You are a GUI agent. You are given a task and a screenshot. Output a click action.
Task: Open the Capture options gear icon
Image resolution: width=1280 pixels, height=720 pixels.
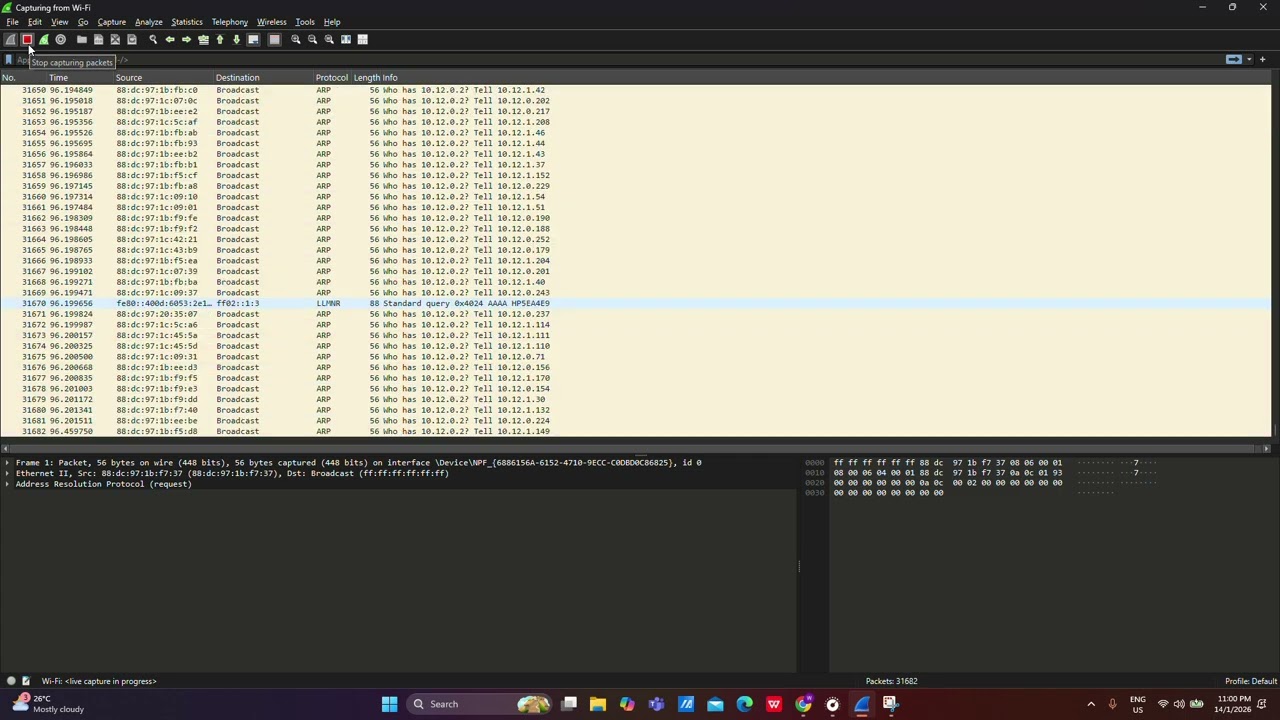[61, 40]
